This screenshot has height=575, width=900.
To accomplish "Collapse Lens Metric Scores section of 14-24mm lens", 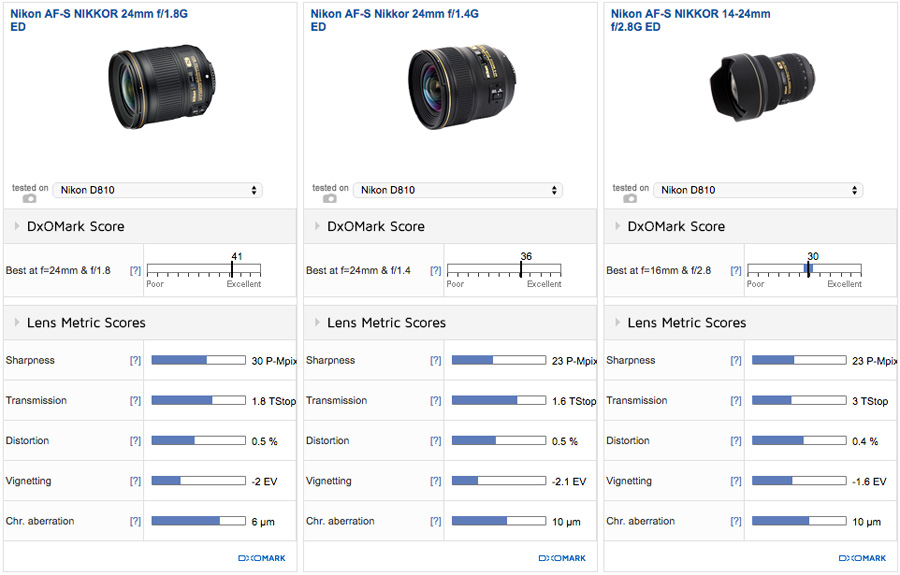I will click(617, 323).
